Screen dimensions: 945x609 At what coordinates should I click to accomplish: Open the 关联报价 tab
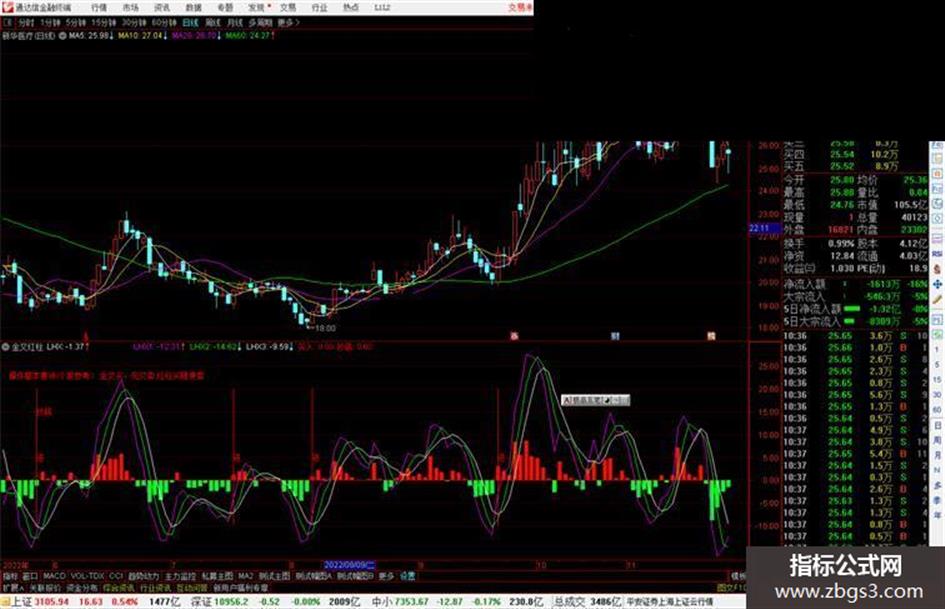coord(45,587)
